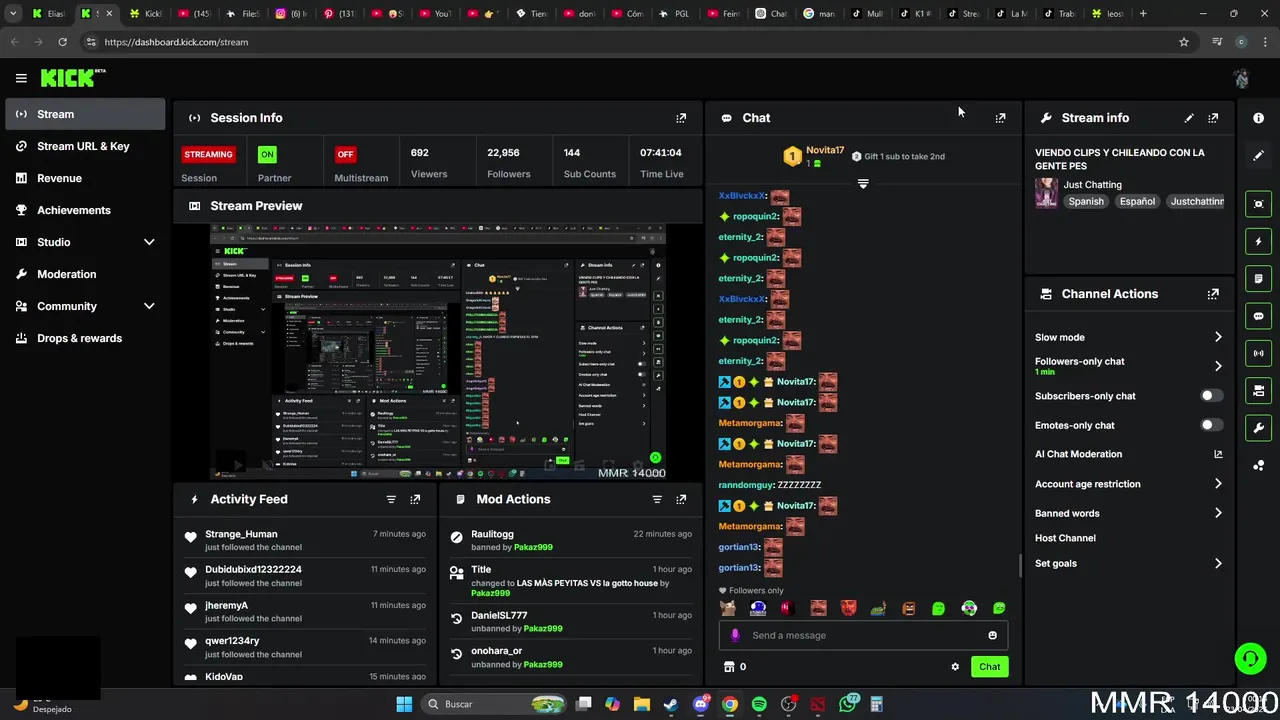1280x720 pixels.
Task: Pop out the Channel Actions panel
Action: point(1213,294)
